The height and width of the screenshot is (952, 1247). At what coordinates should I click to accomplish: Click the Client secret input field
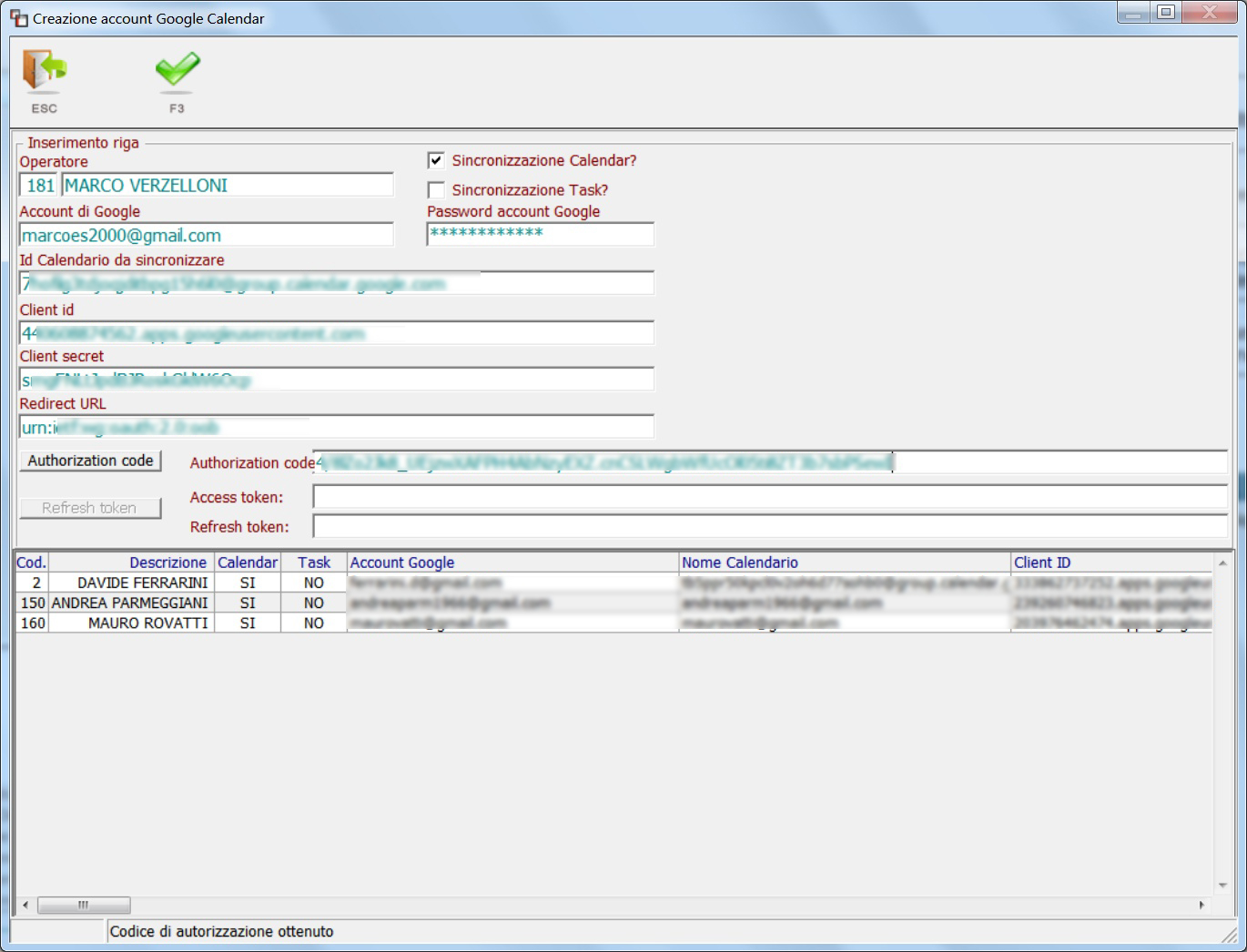coord(337,380)
